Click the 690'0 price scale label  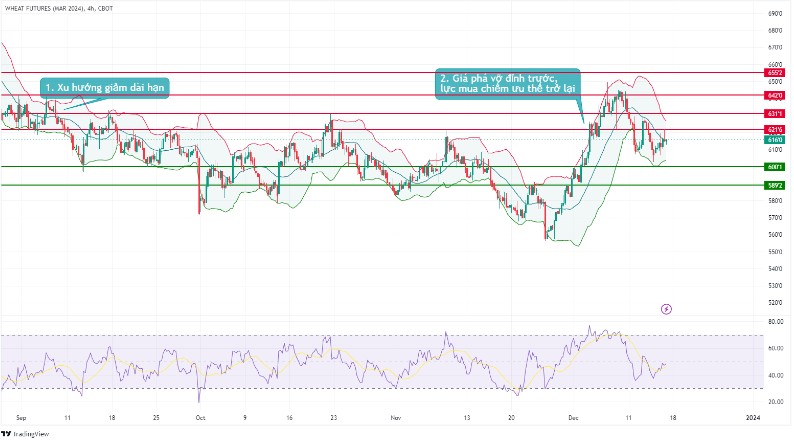775,14
